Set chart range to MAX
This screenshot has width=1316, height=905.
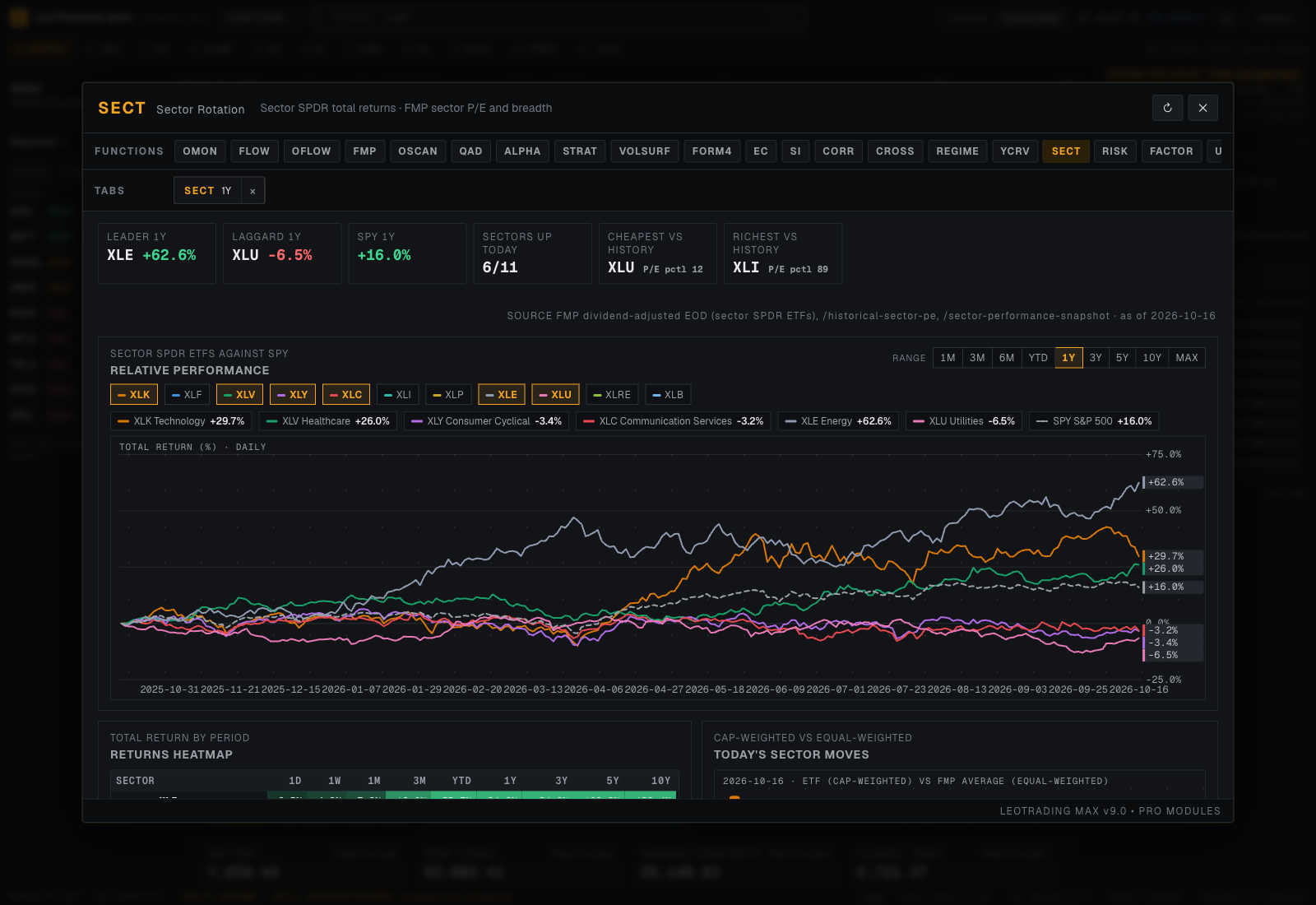[1187, 358]
